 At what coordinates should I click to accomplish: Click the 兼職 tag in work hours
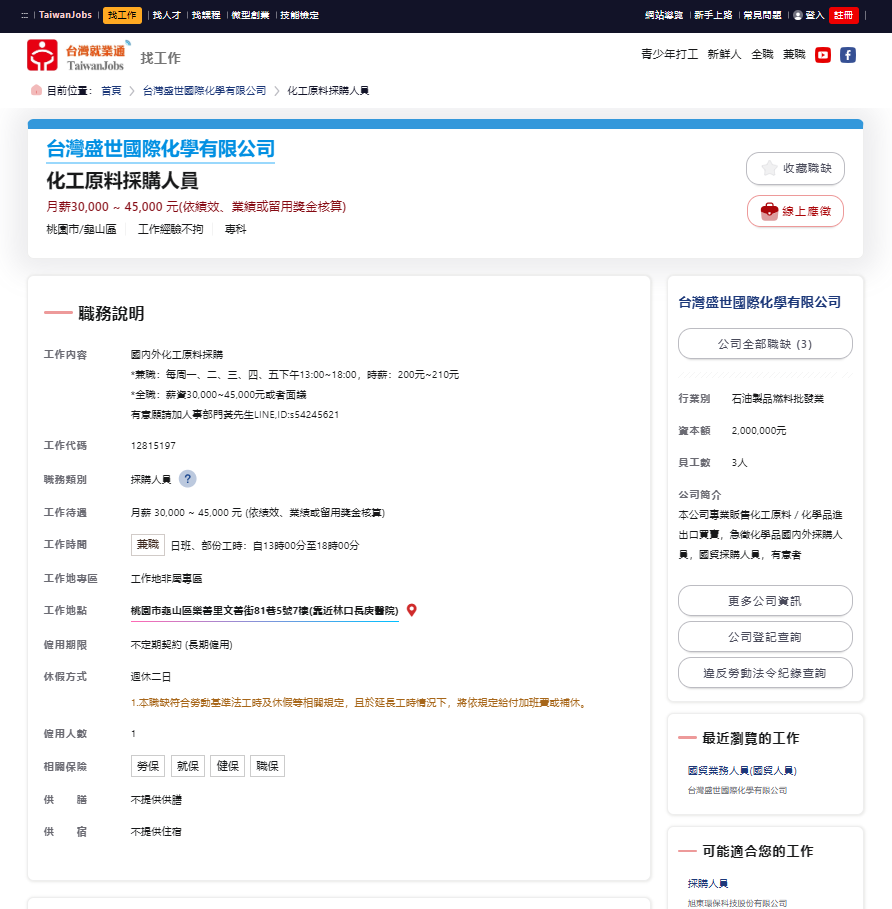148,545
